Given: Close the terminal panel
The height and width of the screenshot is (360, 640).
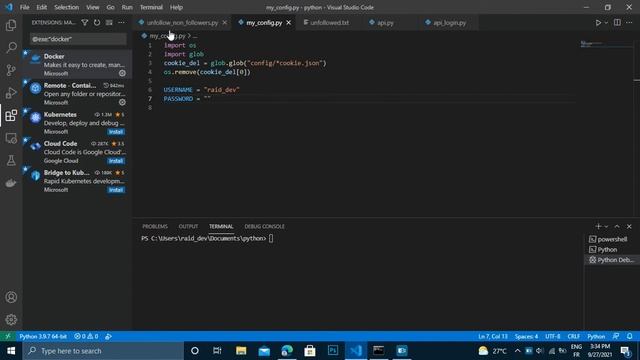Looking at the screenshot, I should click(629, 226).
